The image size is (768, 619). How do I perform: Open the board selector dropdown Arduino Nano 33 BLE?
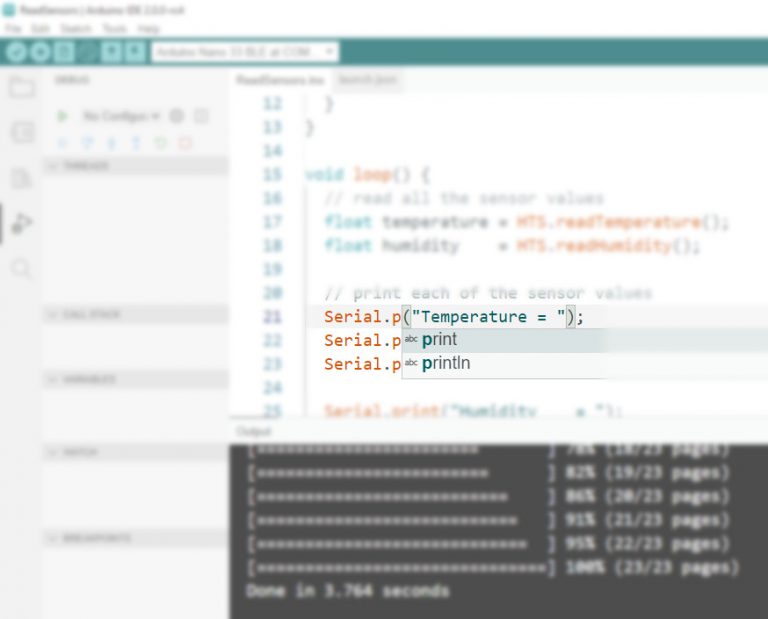244,52
